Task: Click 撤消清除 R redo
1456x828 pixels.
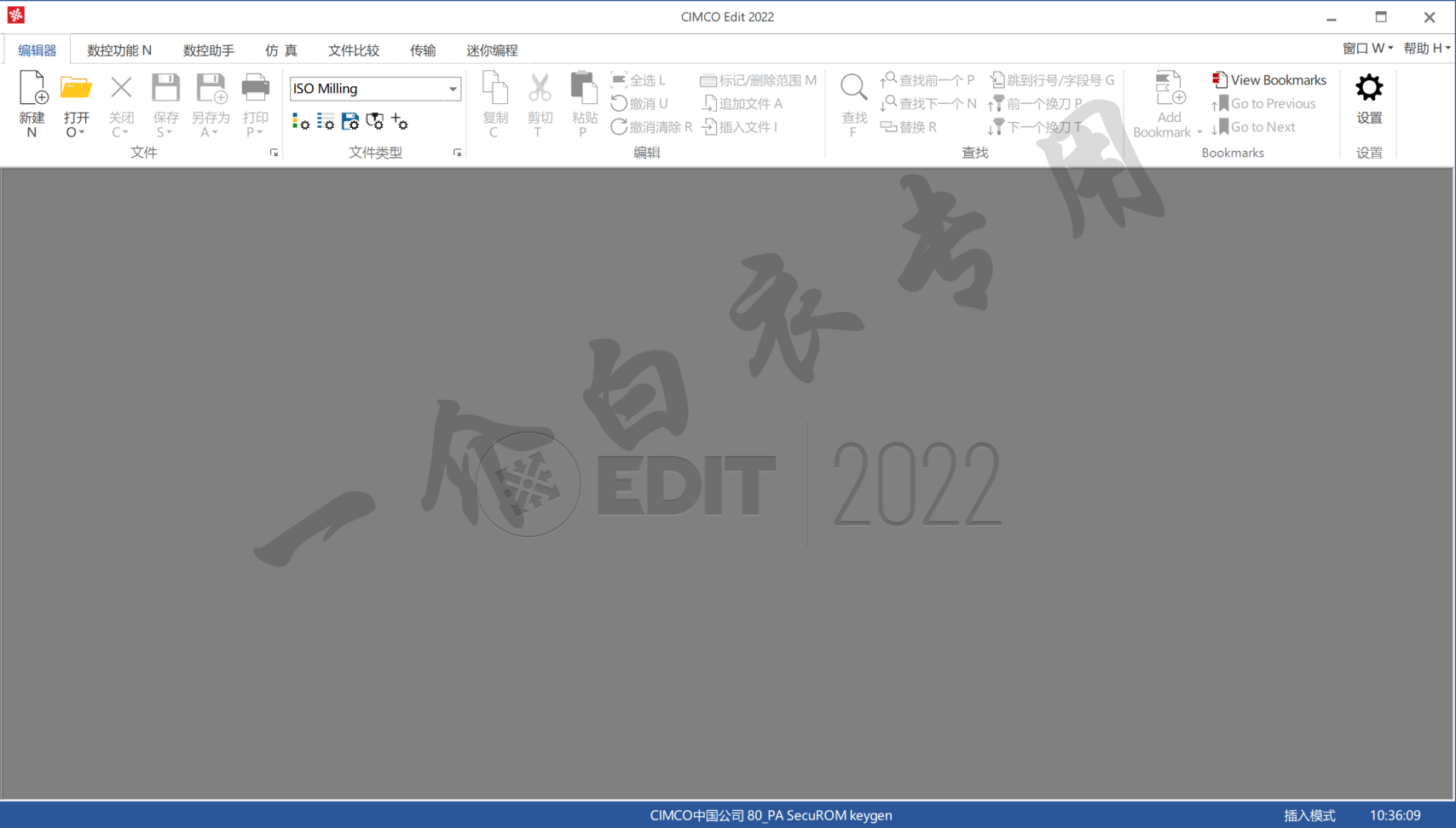Action: pyautogui.click(x=651, y=127)
